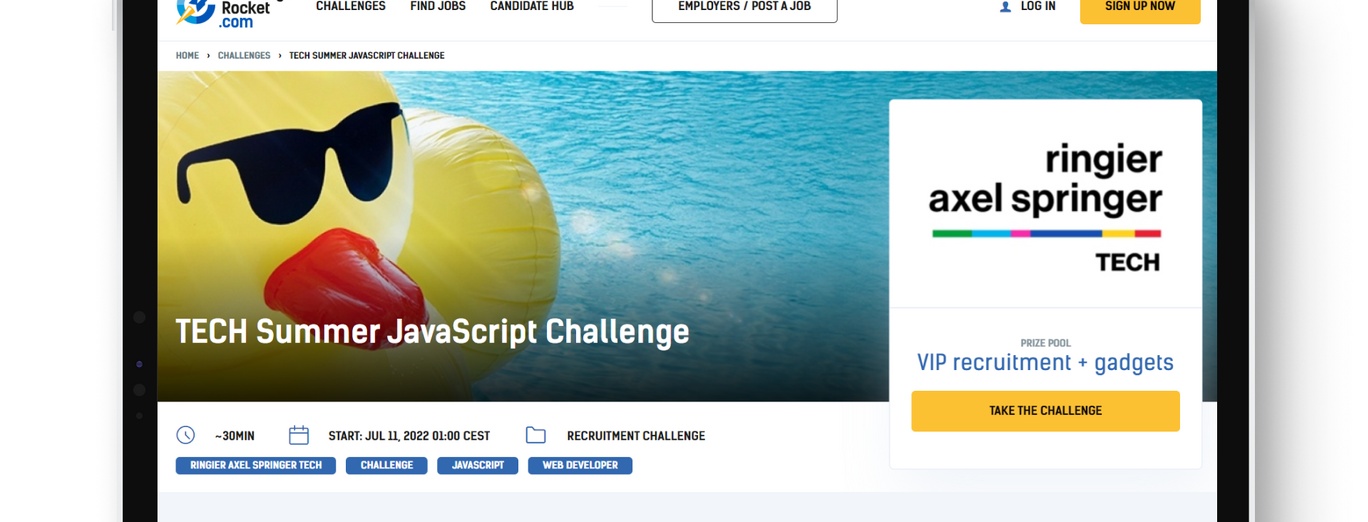Click the Sign Up Now button
Viewport: 1368px width, 522px height.
(x=1140, y=9)
